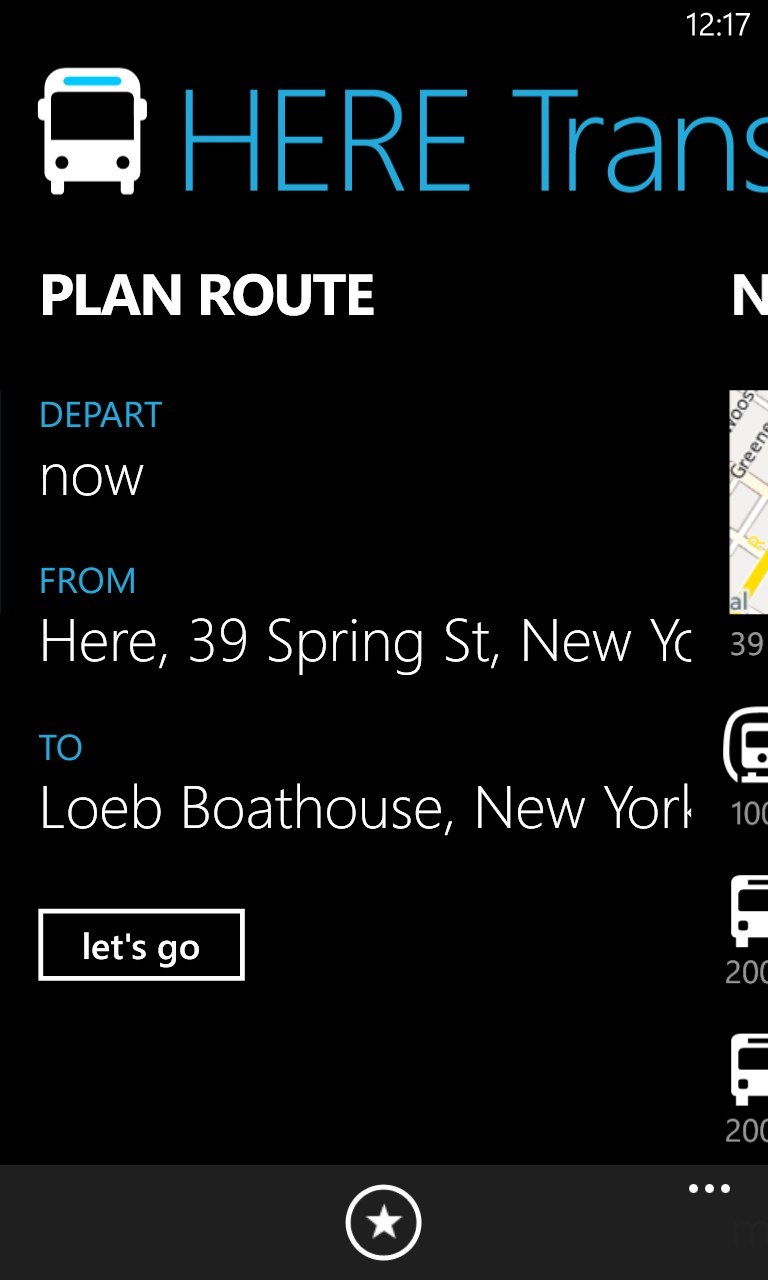The height and width of the screenshot is (1280, 768).
Task: Open the three-dots more menu
Action: click(x=709, y=1189)
